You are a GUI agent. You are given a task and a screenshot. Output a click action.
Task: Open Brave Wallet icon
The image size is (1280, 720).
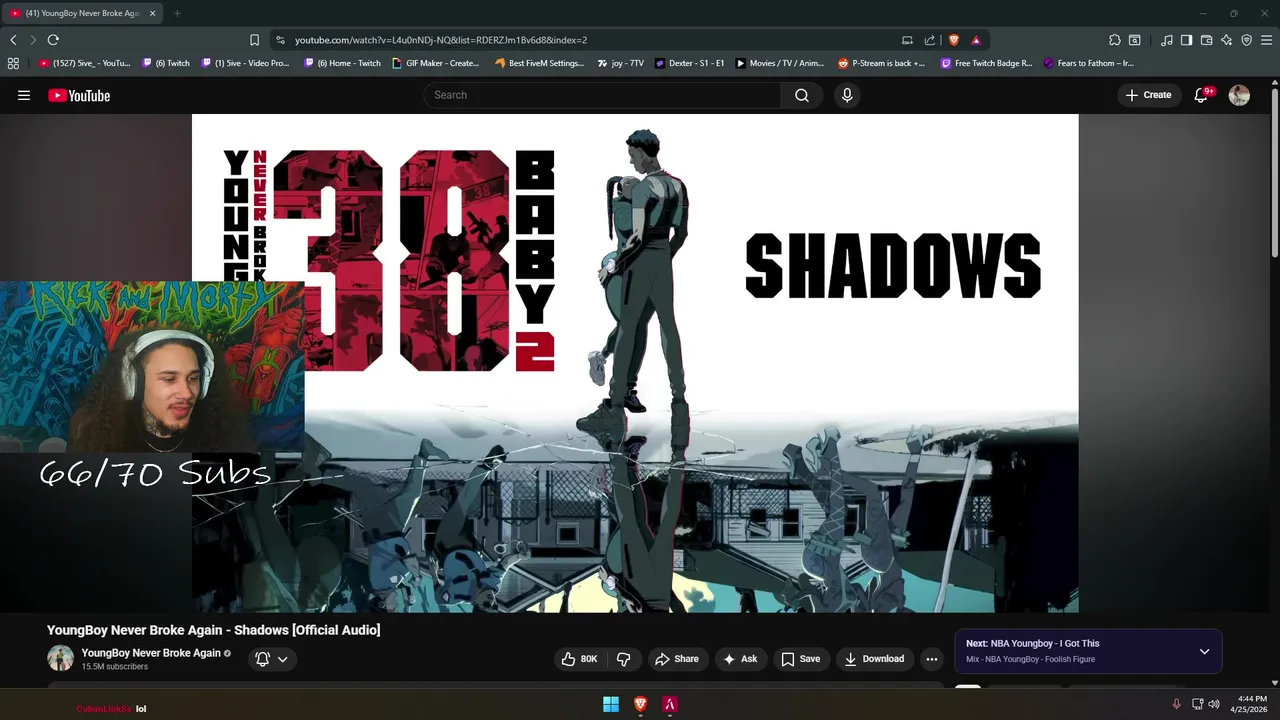coord(1206,40)
